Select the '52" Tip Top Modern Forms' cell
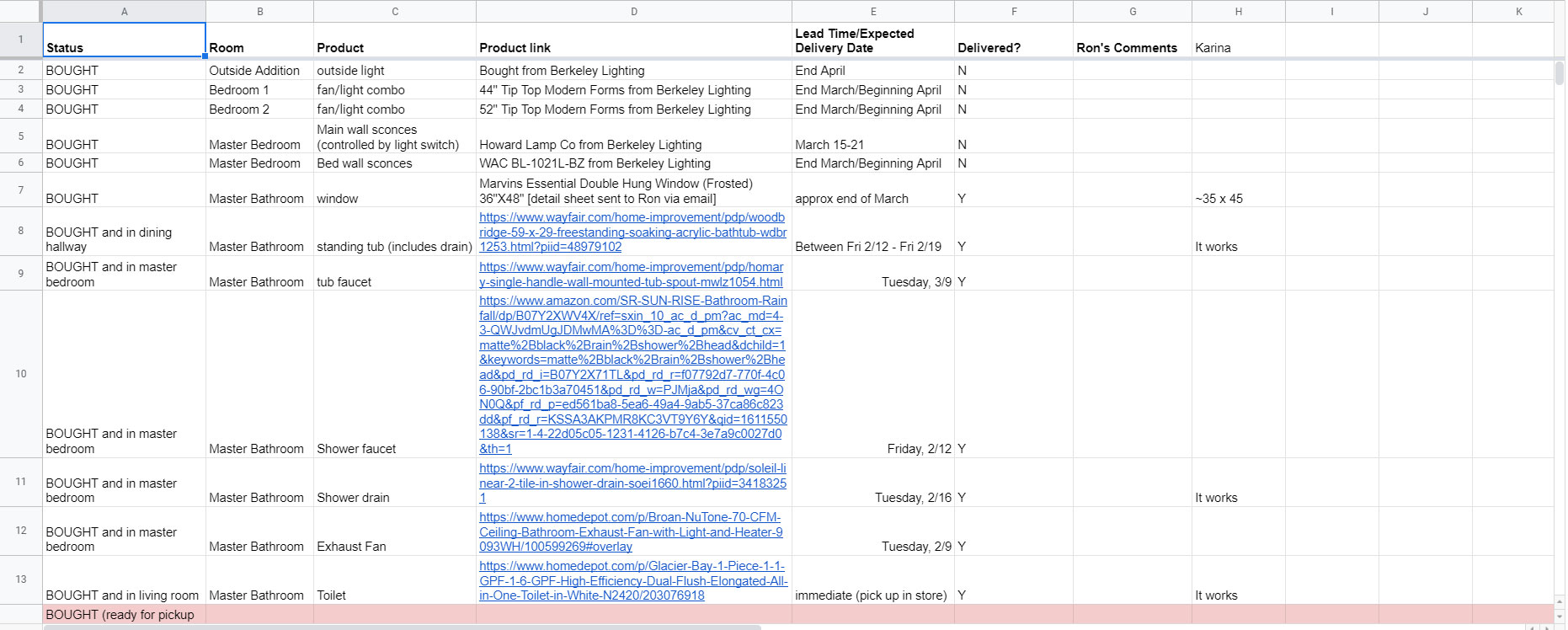Viewport: 1568px width, 630px height. (634, 109)
